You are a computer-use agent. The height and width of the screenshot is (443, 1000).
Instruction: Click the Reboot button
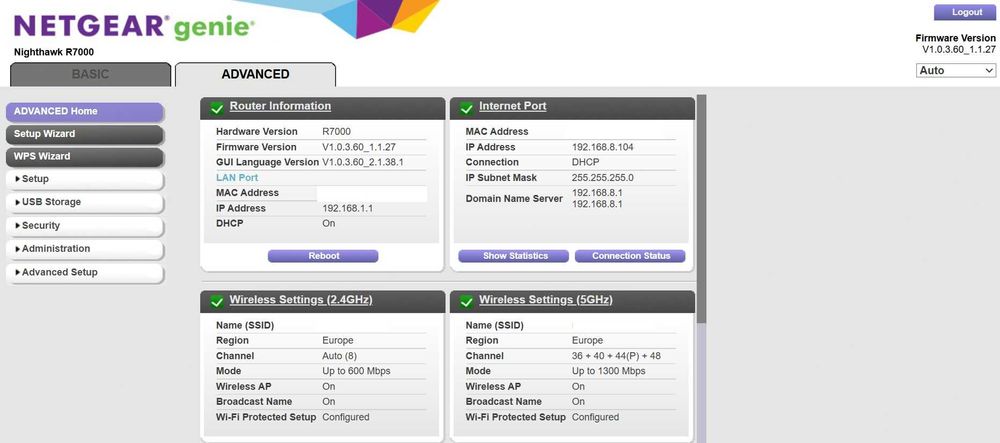pyautogui.click(x=323, y=256)
